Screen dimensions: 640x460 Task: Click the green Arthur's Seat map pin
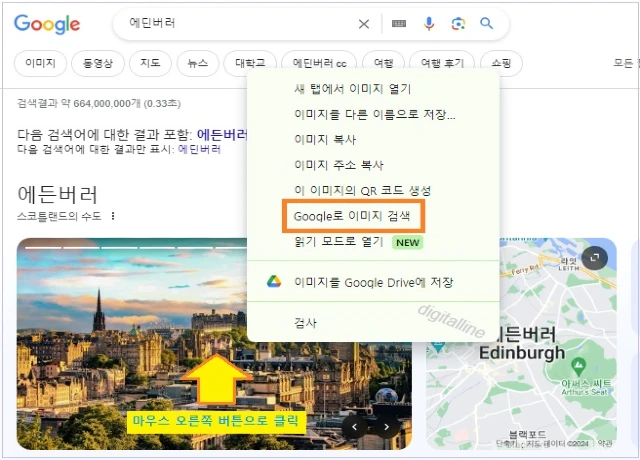tap(578, 366)
